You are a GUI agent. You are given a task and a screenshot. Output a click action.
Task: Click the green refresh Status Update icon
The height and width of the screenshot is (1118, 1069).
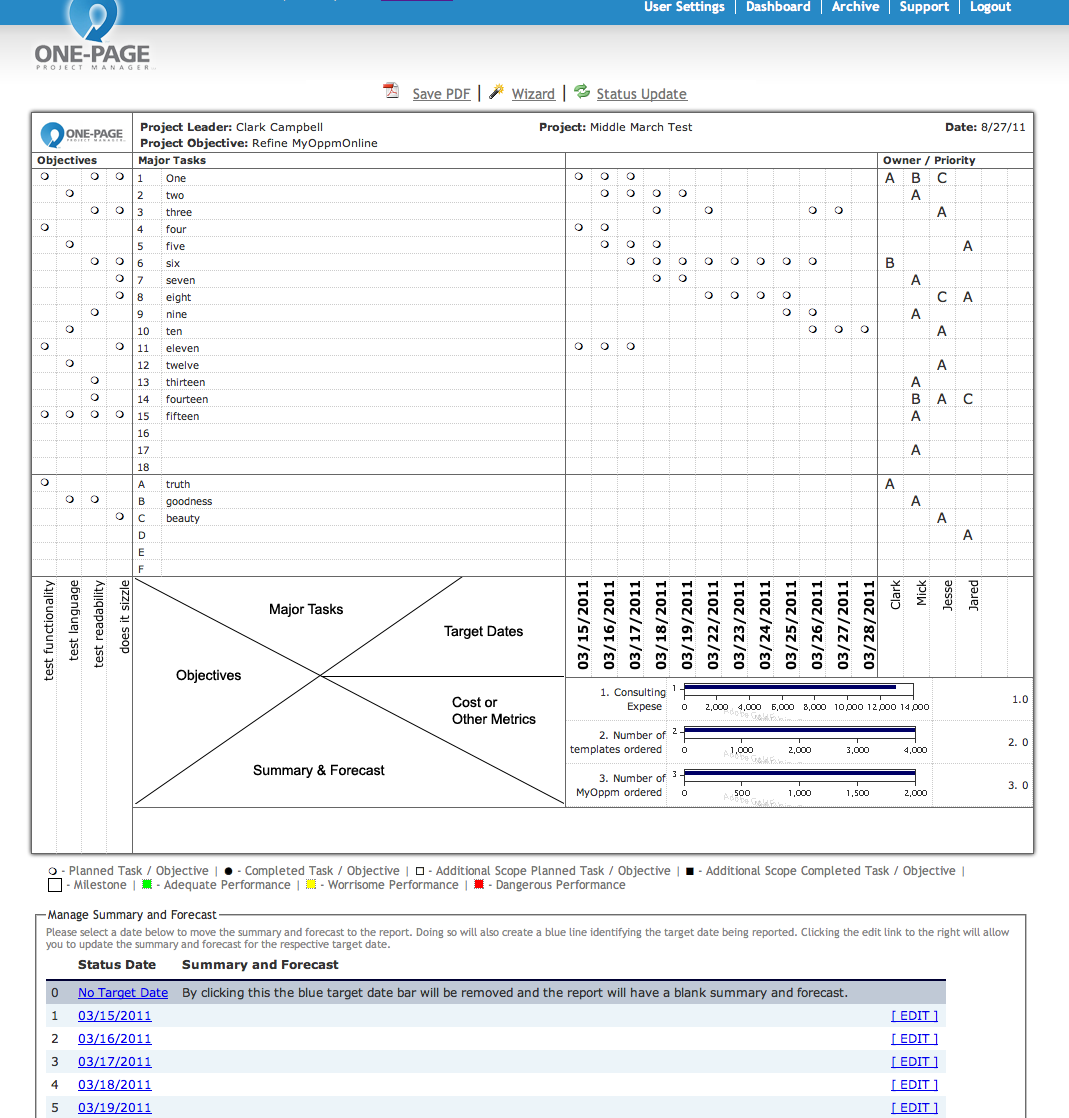tap(582, 91)
